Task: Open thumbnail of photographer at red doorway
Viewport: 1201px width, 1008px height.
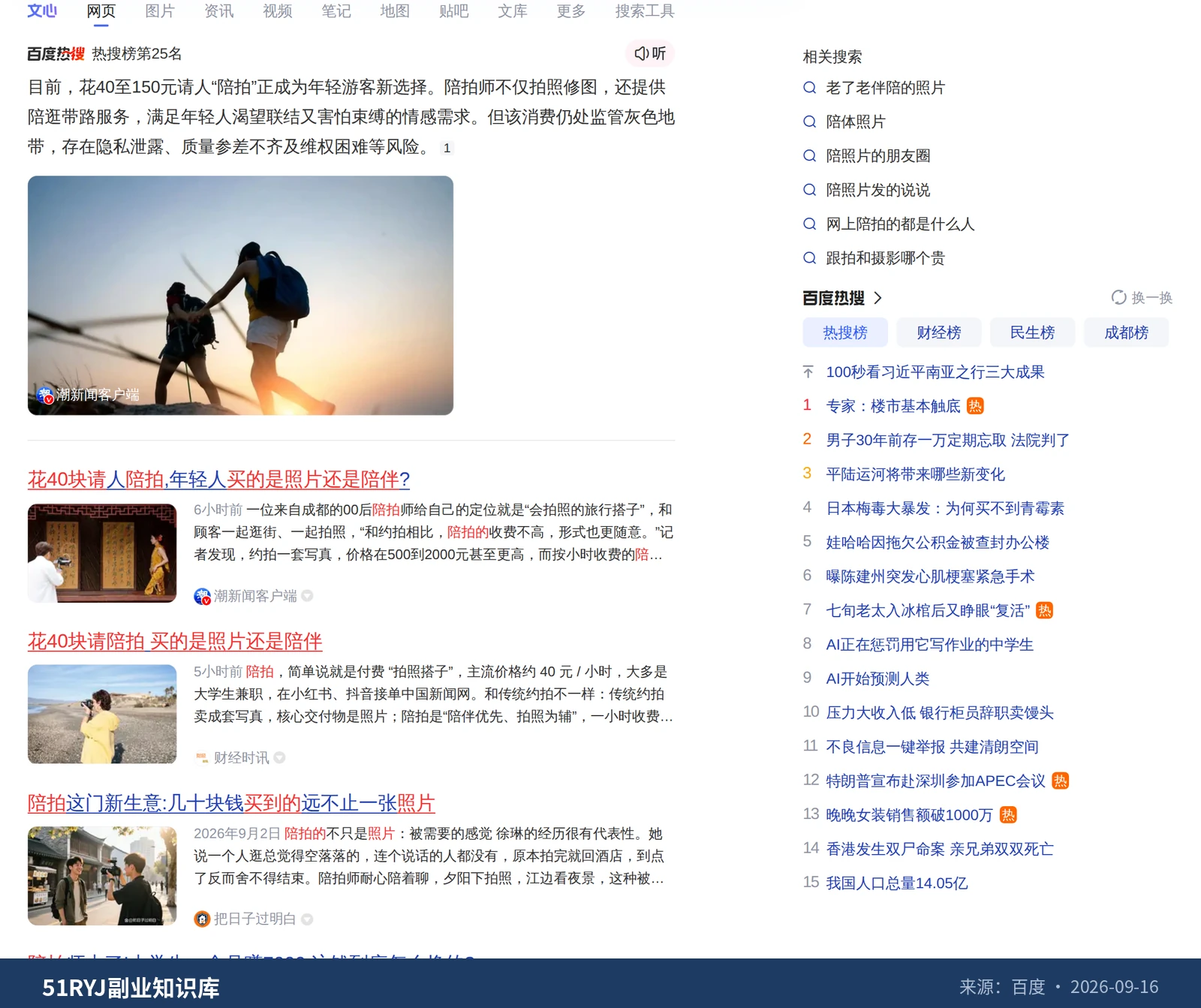Action: click(102, 553)
